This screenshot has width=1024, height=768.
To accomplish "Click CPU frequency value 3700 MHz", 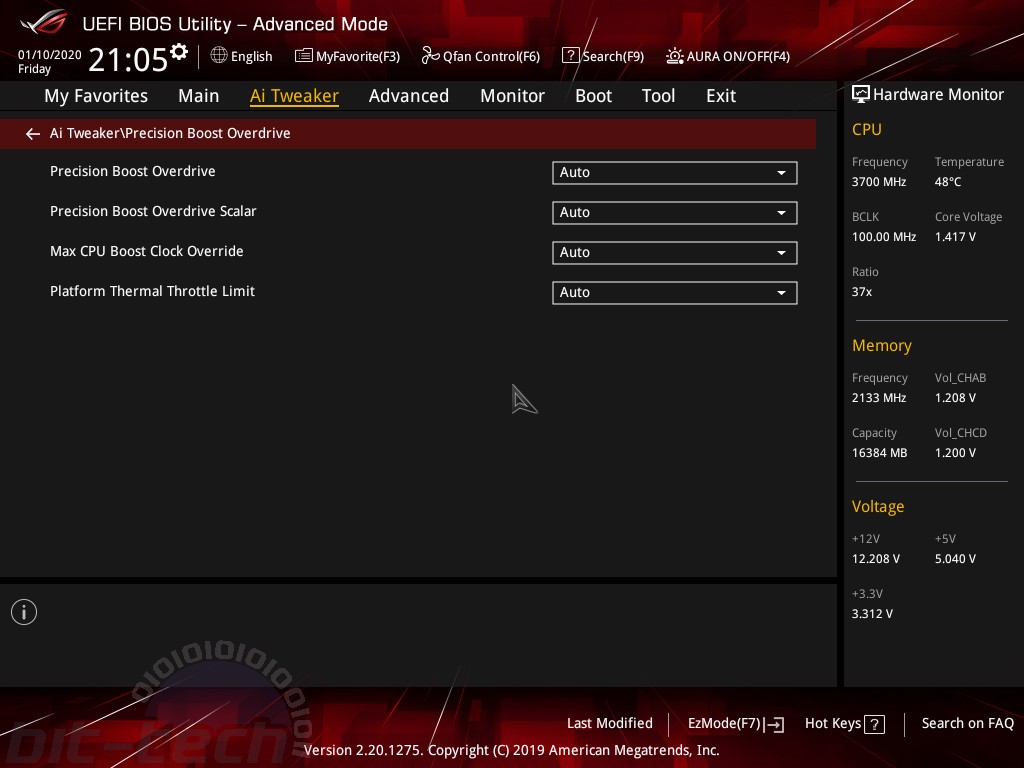I will 878,182.
